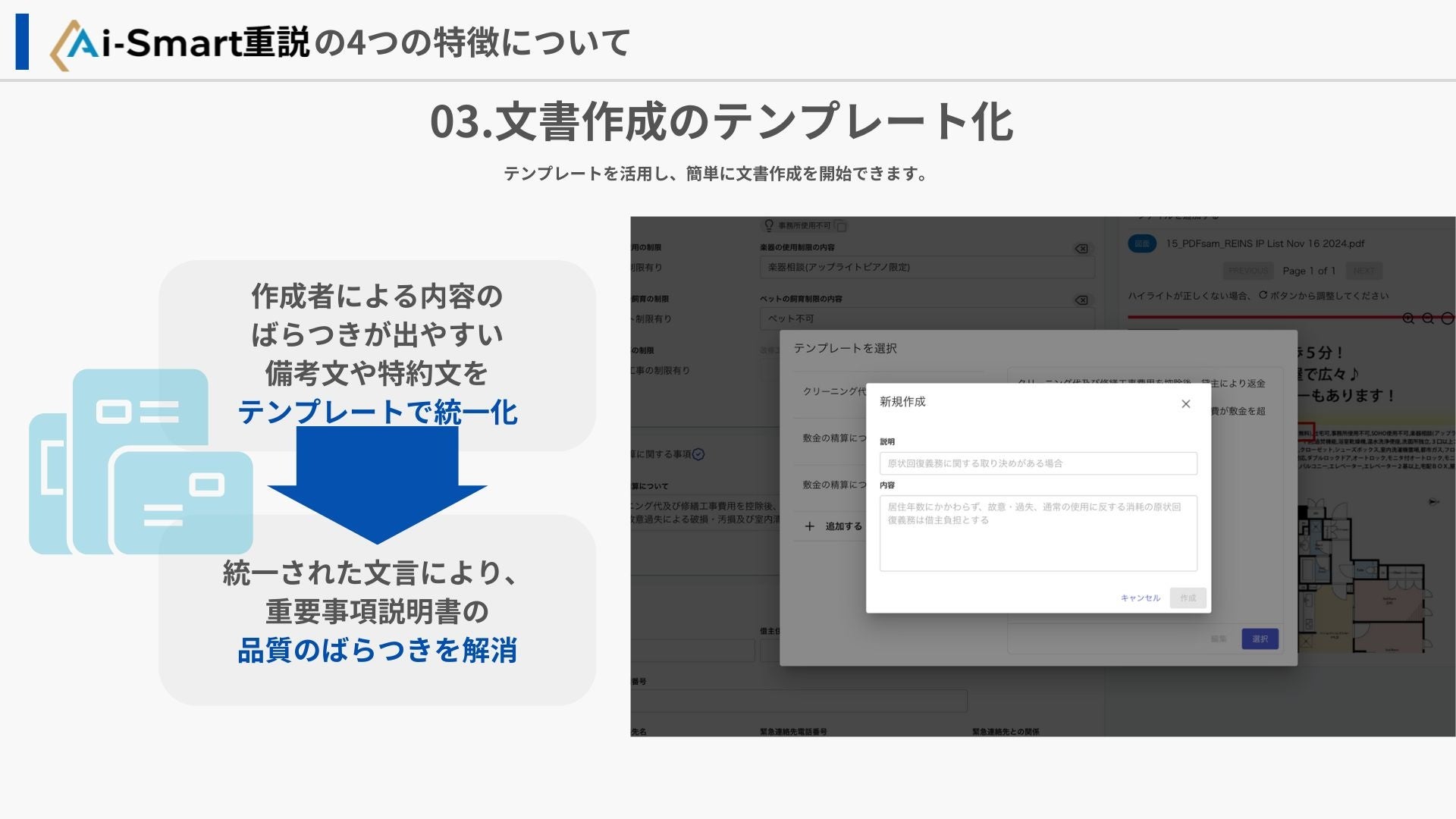
Task: Select the first 敷金の精算 template entry
Action: pos(833,438)
